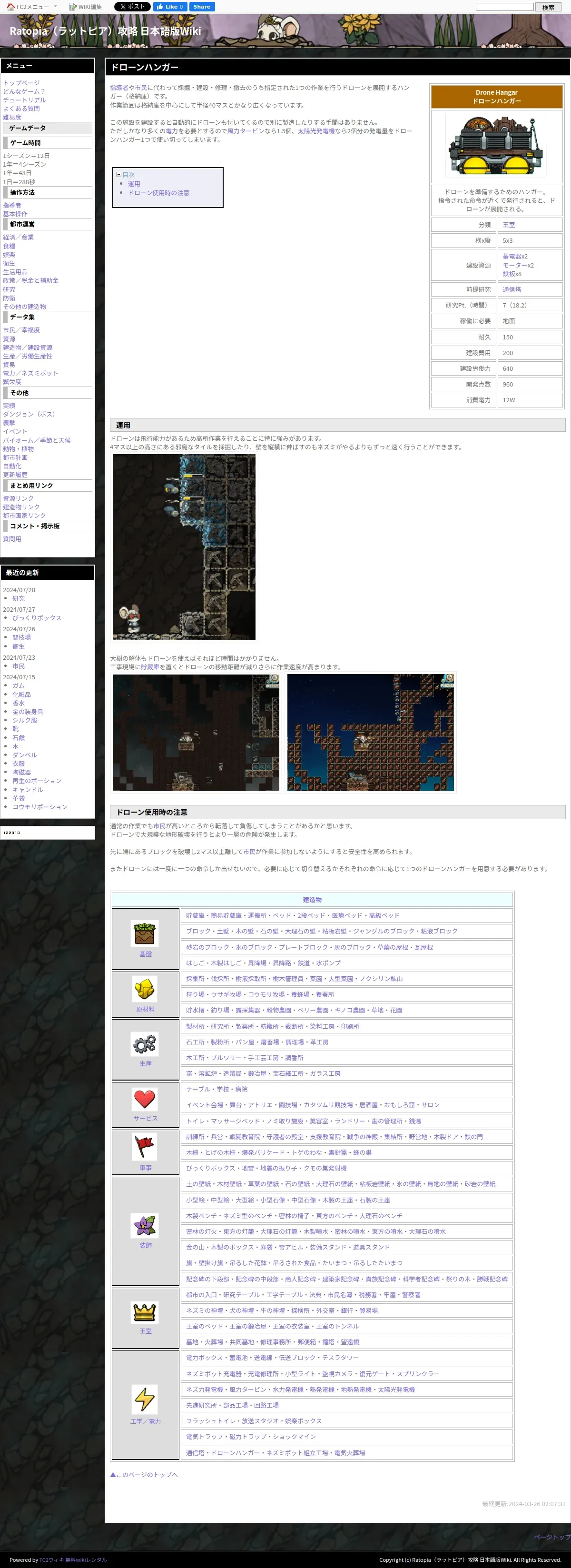Open the giant tree dismantling screenshot

point(196,733)
